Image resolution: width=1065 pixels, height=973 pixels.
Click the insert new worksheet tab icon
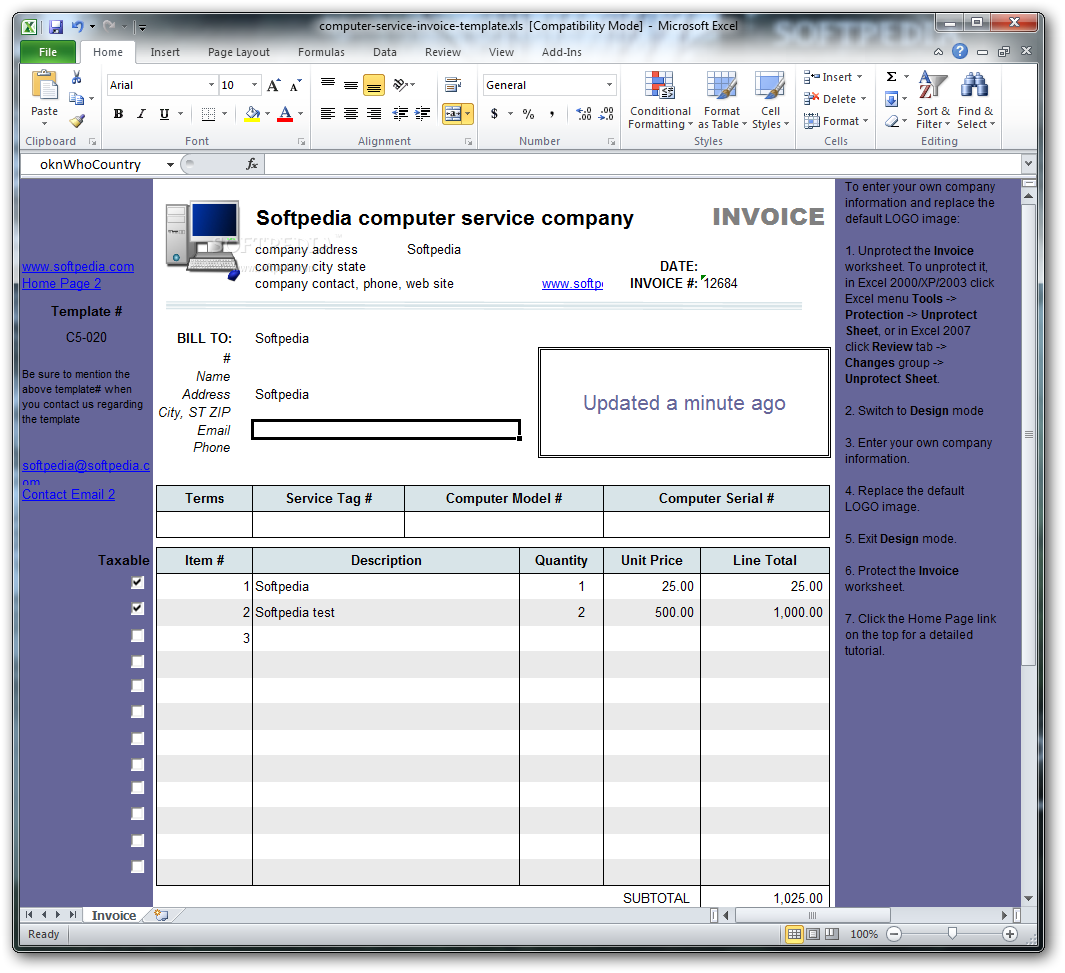coord(162,915)
